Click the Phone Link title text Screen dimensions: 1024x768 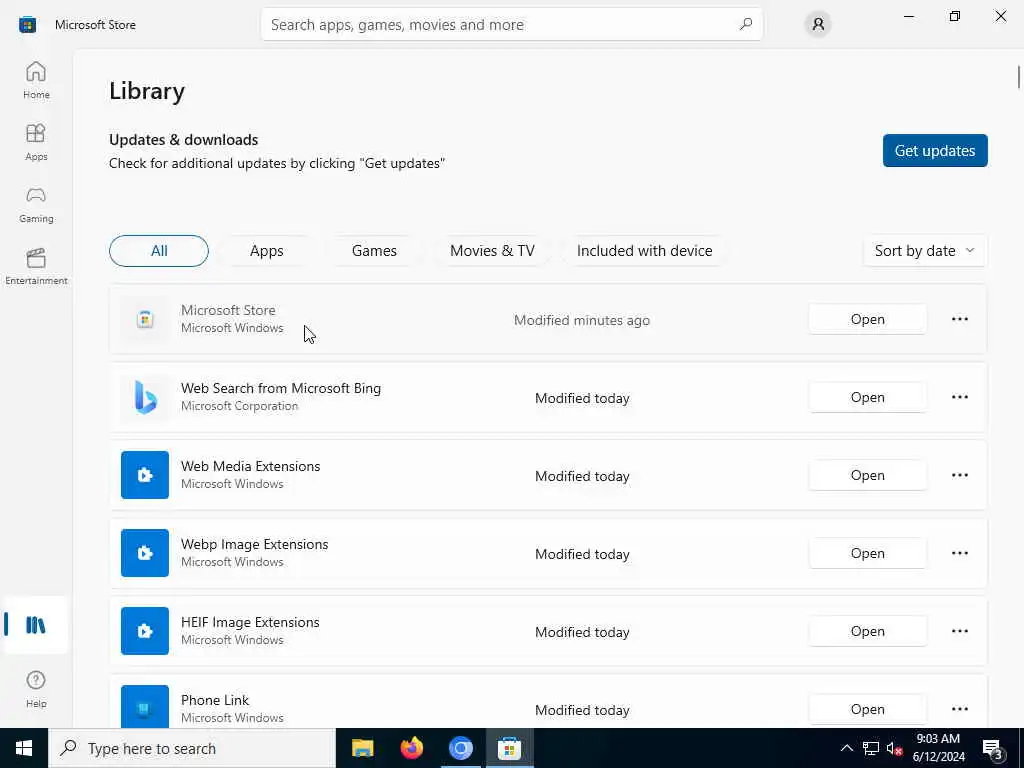coord(215,700)
